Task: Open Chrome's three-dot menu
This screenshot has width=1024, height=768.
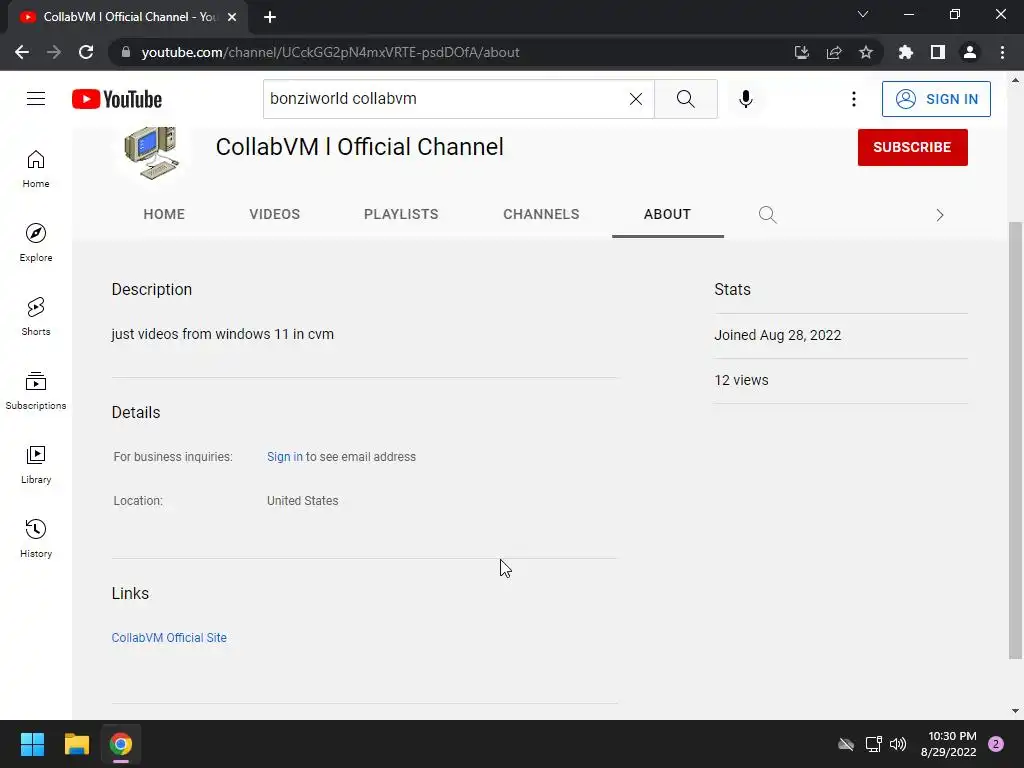Action: coord(1002,52)
